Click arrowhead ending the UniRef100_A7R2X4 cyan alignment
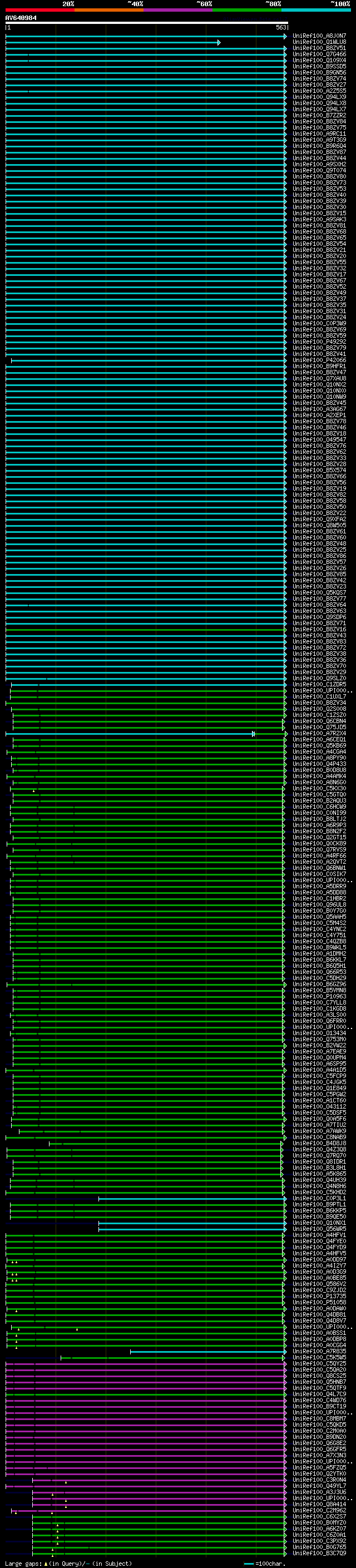356x1568 pixels. (x=253, y=734)
